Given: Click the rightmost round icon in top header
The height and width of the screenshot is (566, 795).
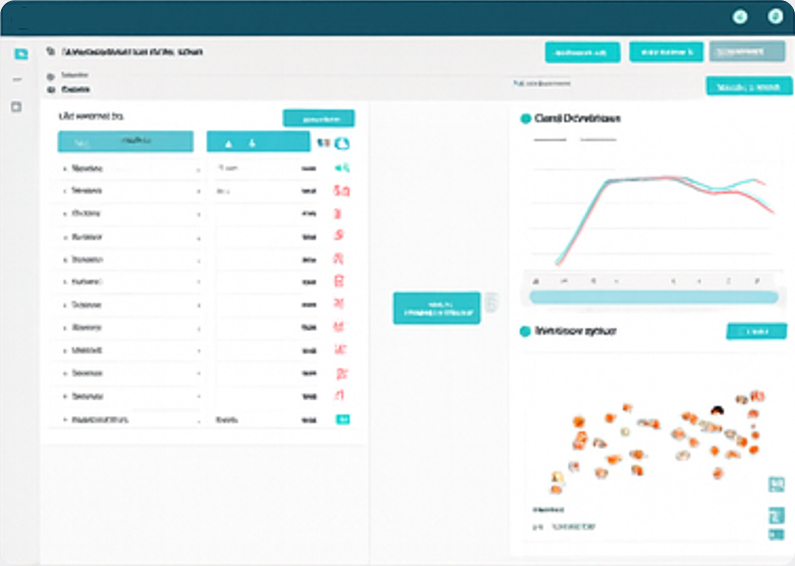Looking at the screenshot, I should (774, 16).
